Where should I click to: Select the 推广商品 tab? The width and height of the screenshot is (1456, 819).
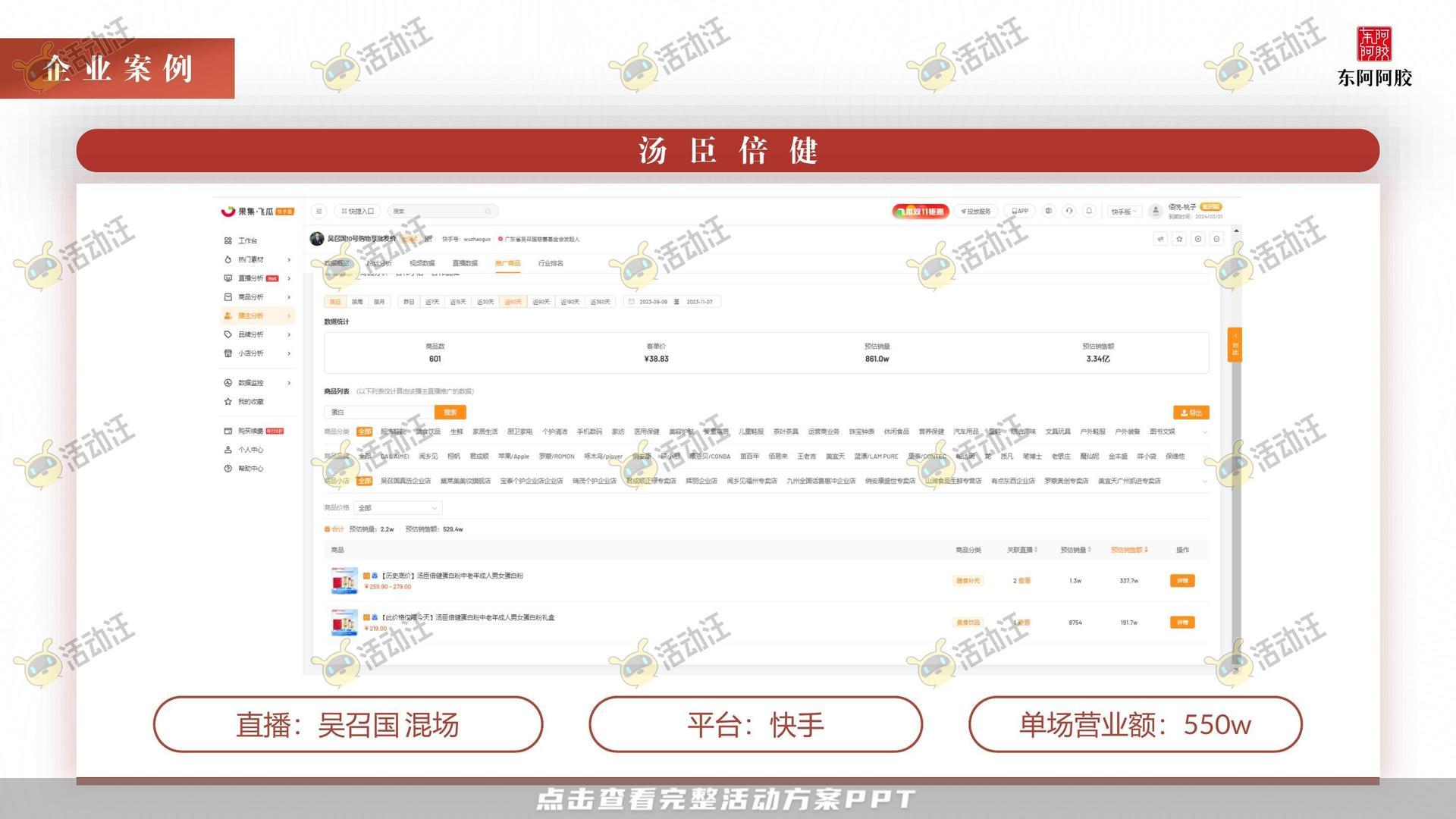pos(507,263)
